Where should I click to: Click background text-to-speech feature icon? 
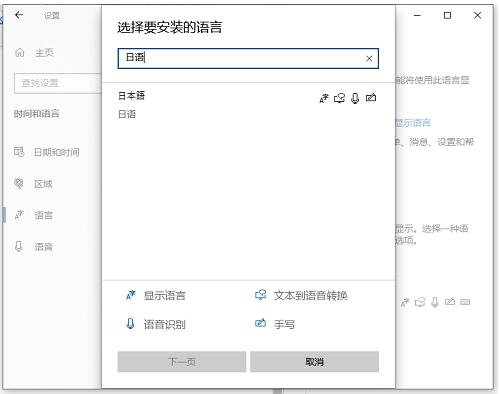tap(420, 302)
